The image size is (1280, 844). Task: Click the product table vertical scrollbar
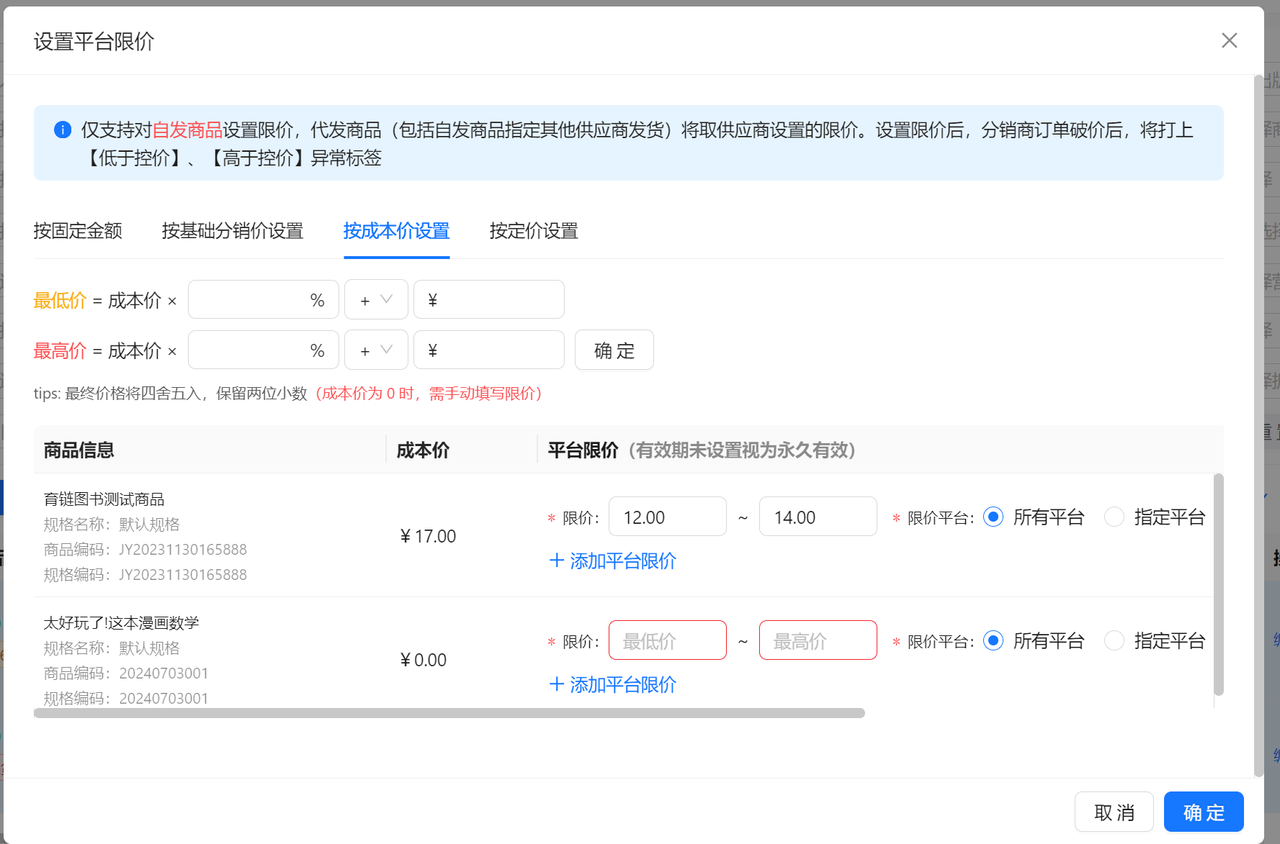tap(1218, 584)
